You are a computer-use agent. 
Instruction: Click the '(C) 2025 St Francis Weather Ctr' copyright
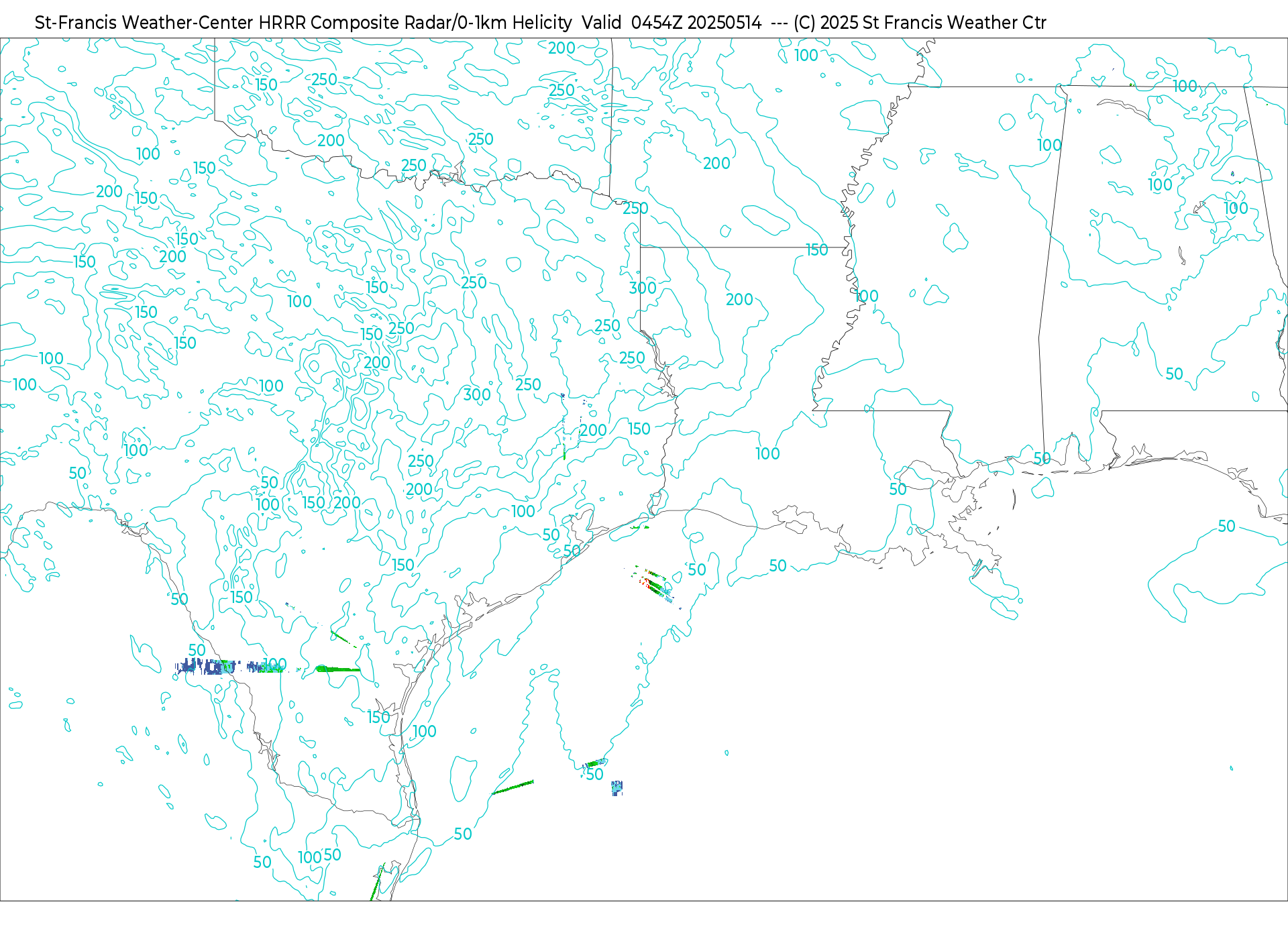click(920, 23)
